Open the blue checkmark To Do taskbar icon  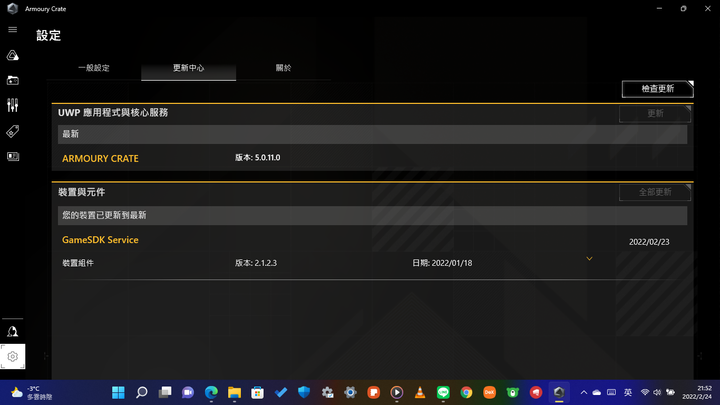tap(281, 392)
